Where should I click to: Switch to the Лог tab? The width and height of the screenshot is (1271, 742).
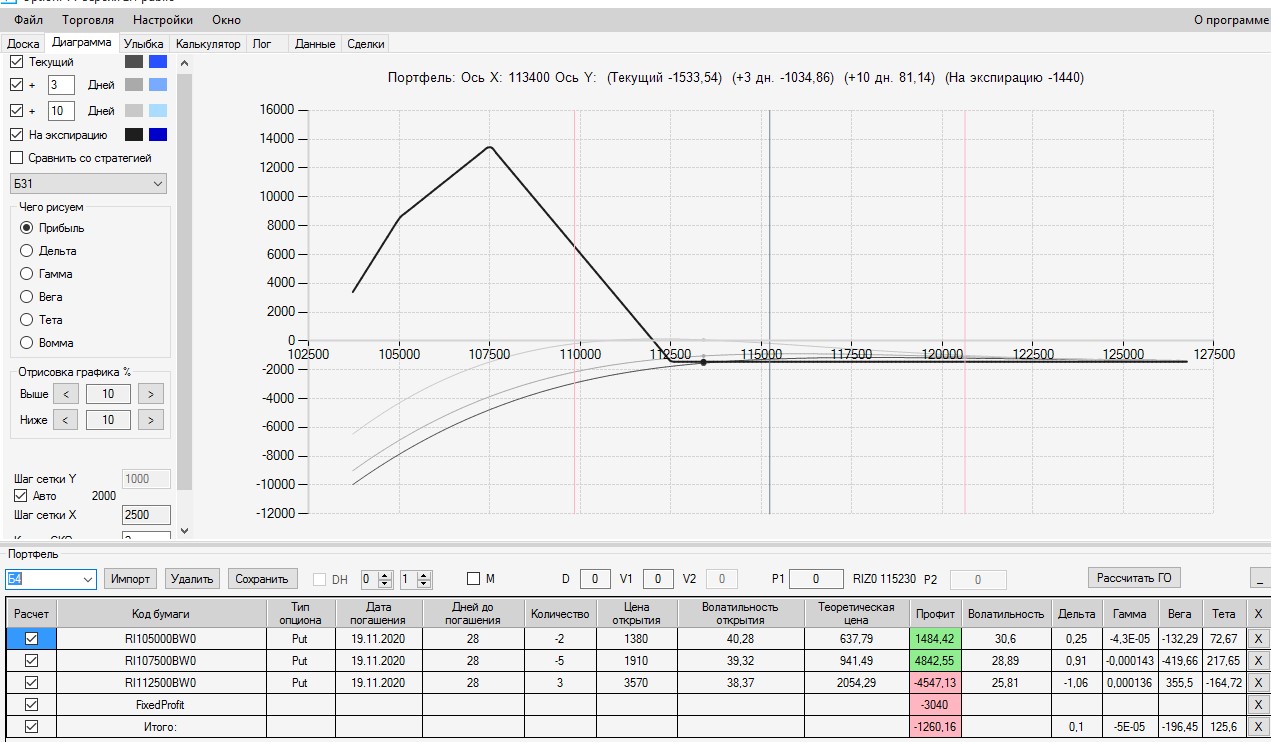[262, 44]
